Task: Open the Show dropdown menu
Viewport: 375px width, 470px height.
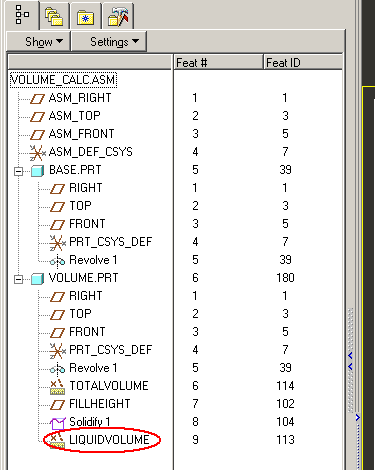Action: tap(38, 42)
